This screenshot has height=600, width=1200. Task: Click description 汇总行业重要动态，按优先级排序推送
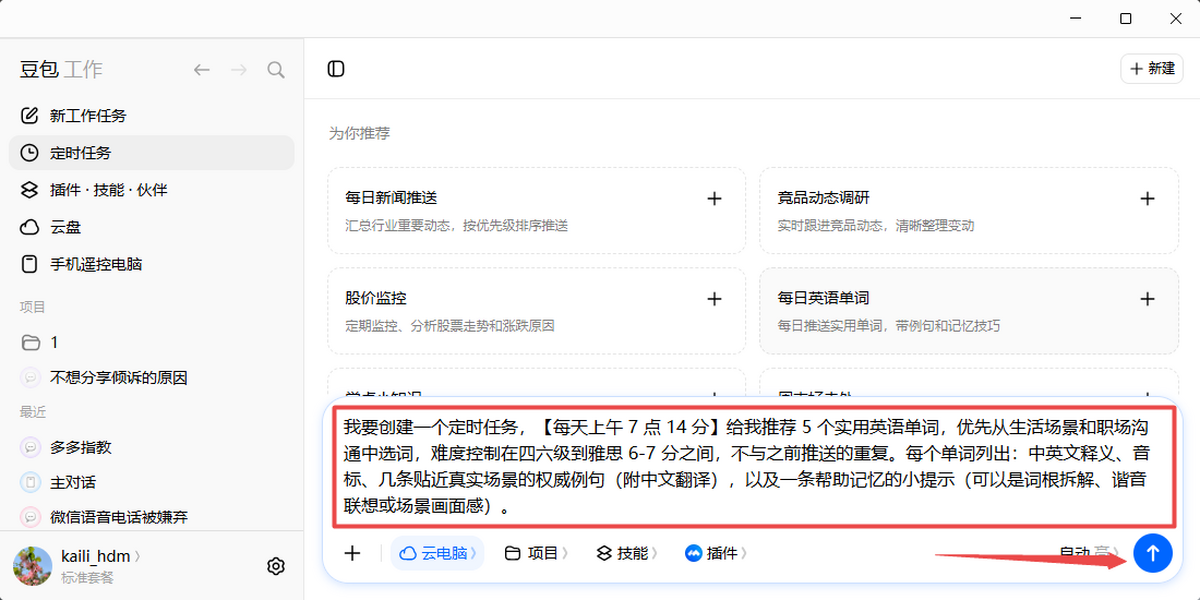click(456, 226)
